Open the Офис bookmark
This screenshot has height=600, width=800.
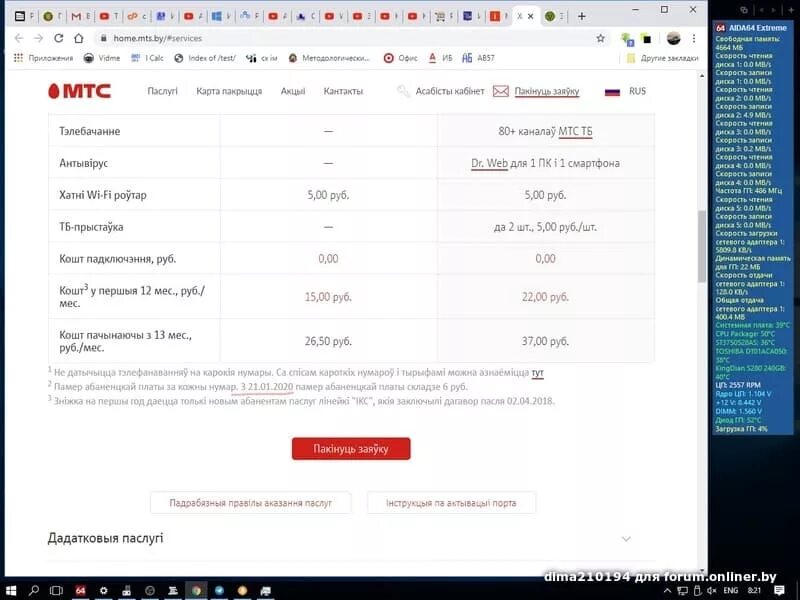(x=401, y=58)
